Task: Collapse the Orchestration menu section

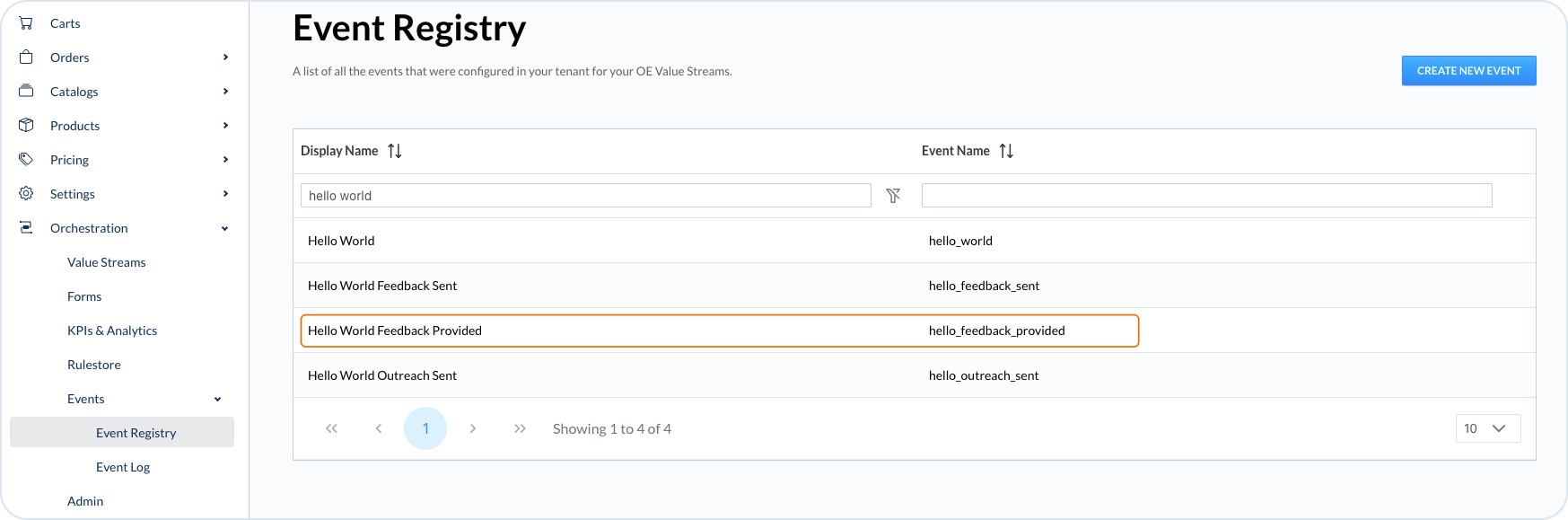Action: pyautogui.click(x=224, y=228)
